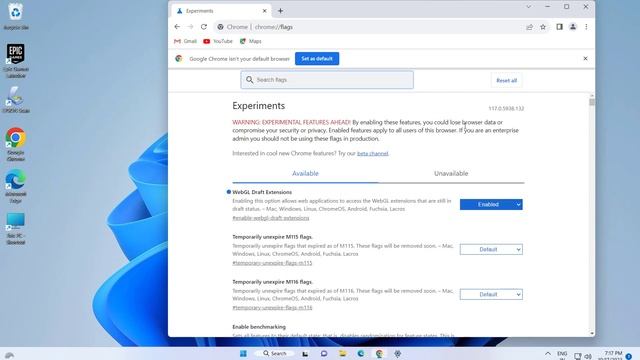Switch to the Available tab
Screen dimensions: 640x360
pyautogui.click(x=305, y=173)
